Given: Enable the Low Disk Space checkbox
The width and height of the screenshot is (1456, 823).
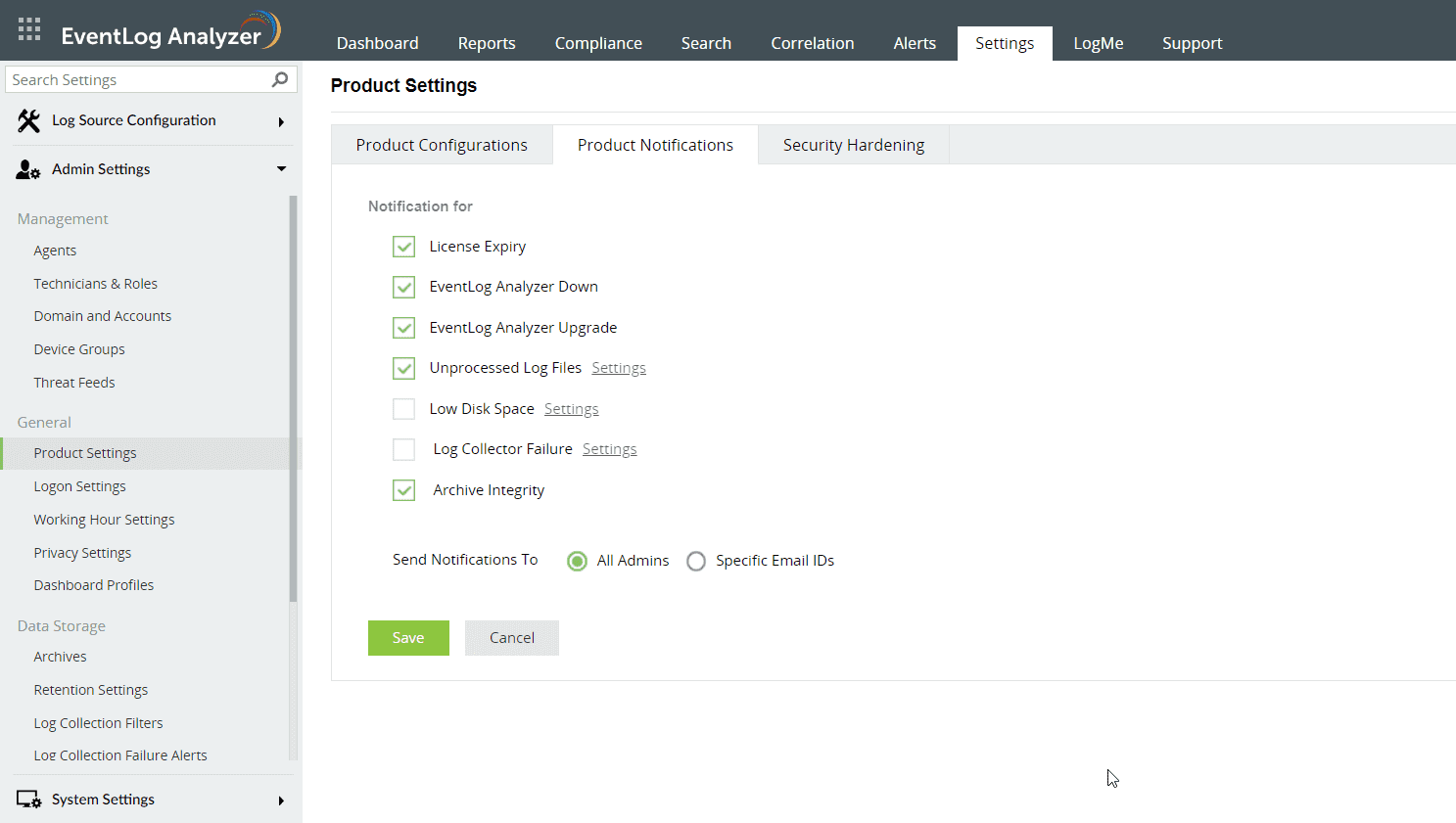Looking at the screenshot, I should 403,409.
